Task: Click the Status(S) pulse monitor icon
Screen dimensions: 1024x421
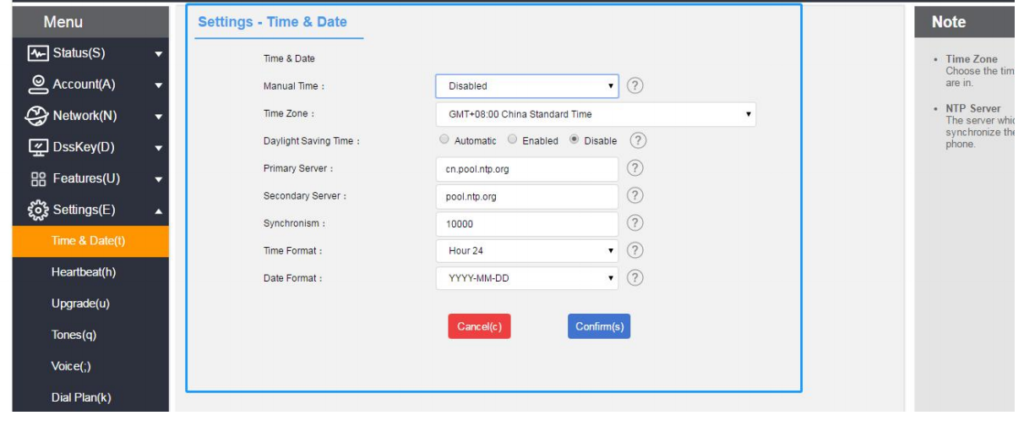Action: (38, 53)
